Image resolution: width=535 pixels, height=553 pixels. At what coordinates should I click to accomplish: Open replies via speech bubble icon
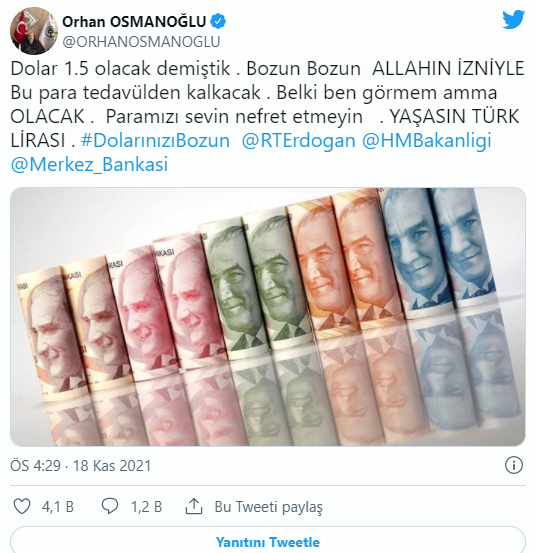(x=110, y=506)
